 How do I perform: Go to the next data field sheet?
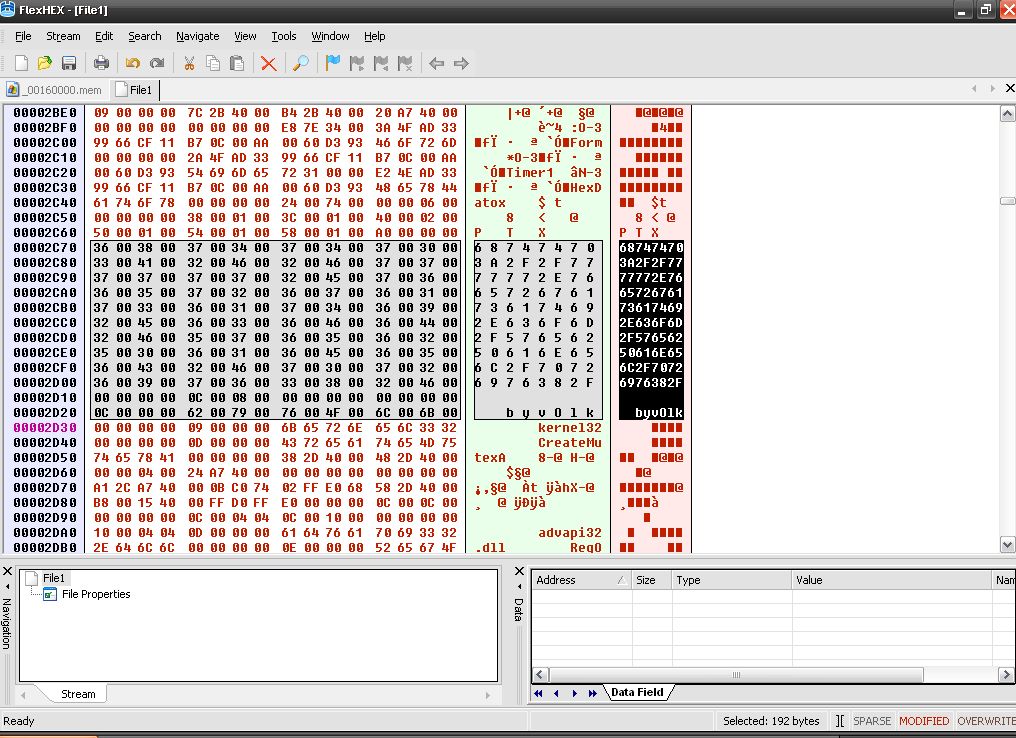coord(575,693)
